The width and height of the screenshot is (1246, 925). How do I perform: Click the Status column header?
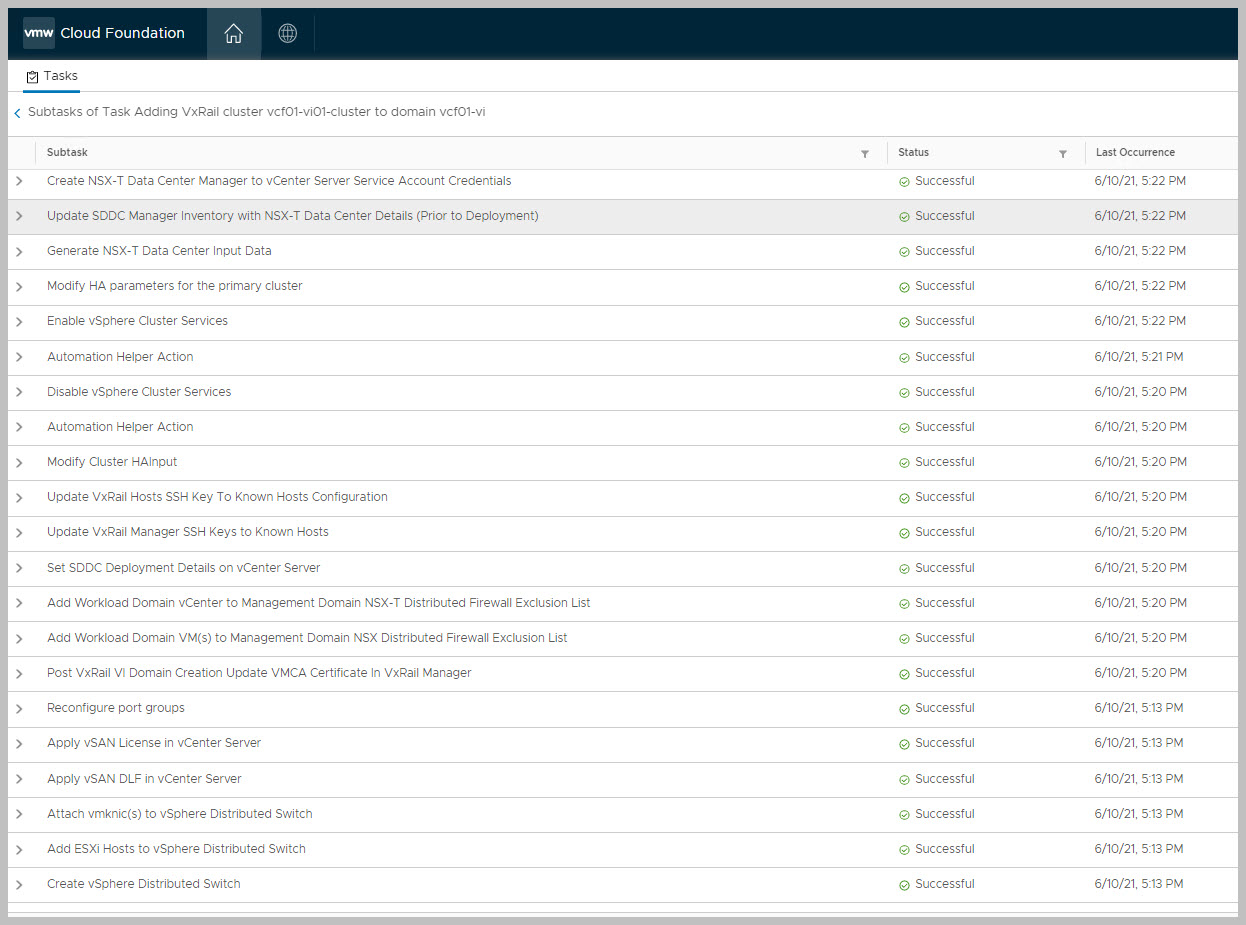pyautogui.click(x=913, y=153)
